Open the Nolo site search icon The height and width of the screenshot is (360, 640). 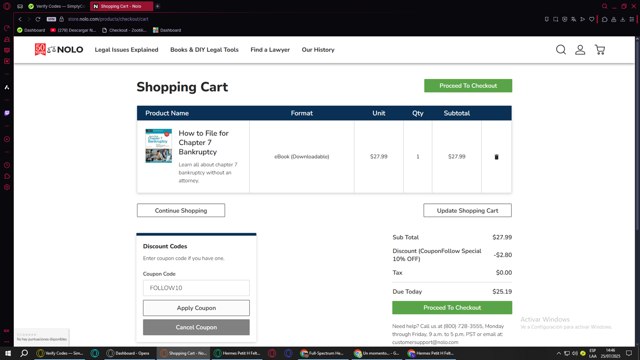[x=561, y=50]
